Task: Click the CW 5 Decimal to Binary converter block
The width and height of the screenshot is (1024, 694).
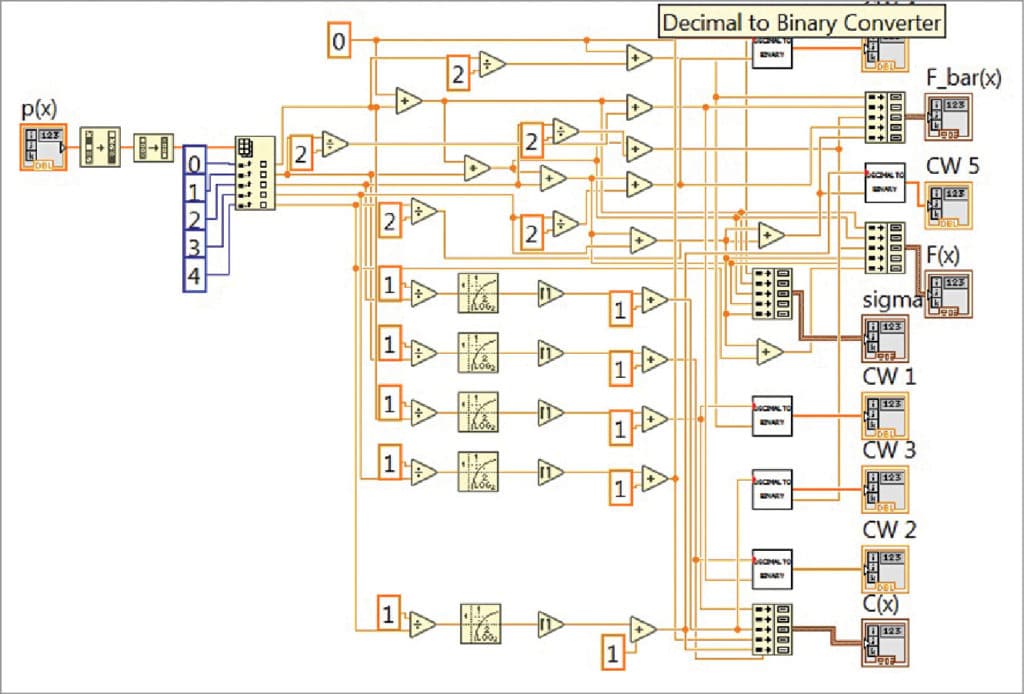Action: click(x=886, y=182)
